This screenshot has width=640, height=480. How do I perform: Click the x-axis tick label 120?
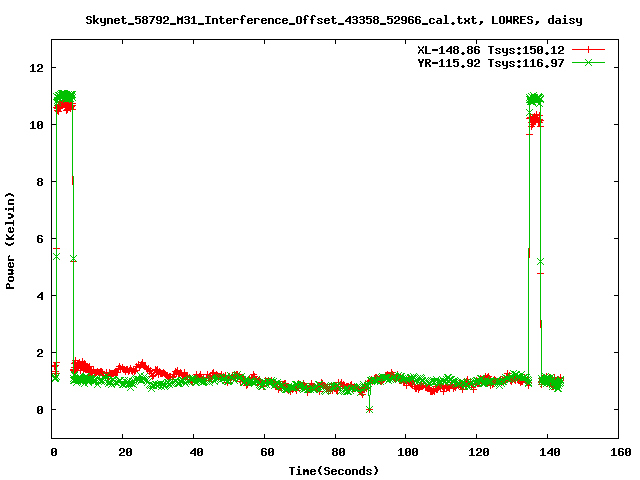[x=479, y=452]
